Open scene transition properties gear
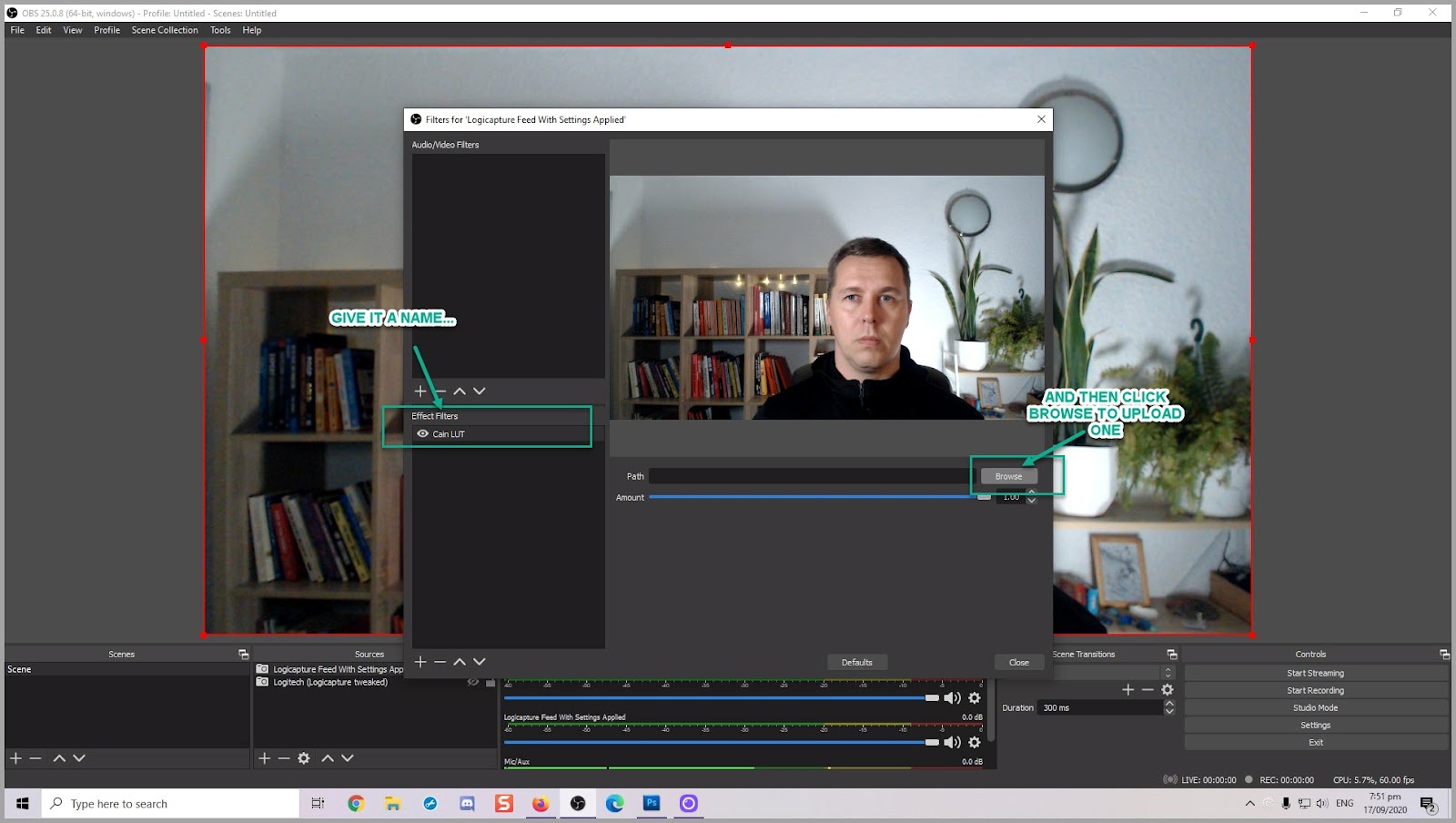This screenshot has width=1456, height=823. (1168, 690)
